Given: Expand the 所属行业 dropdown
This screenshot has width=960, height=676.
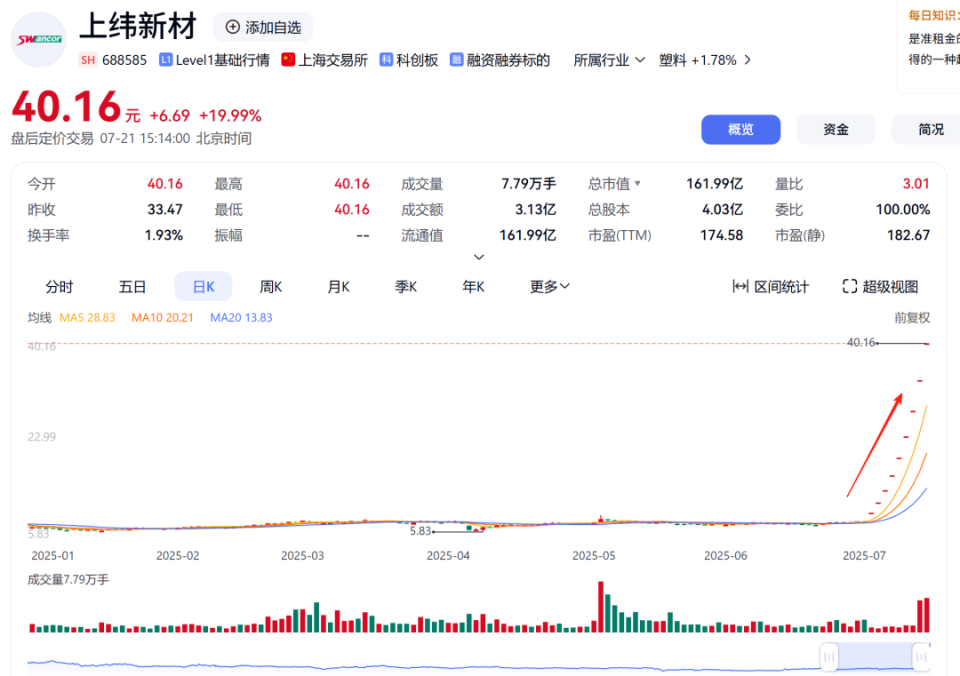Looking at the screenshot, I should pyautogui.click(x=609, y=60).
